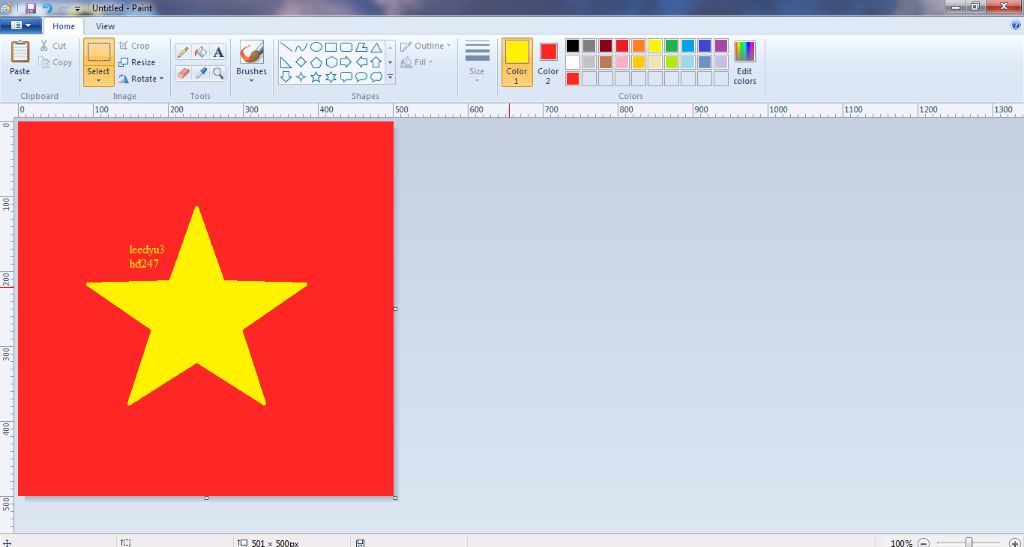Choose the Right triangle shape
Screen dimensions: 1024x547
click(286, 63)
